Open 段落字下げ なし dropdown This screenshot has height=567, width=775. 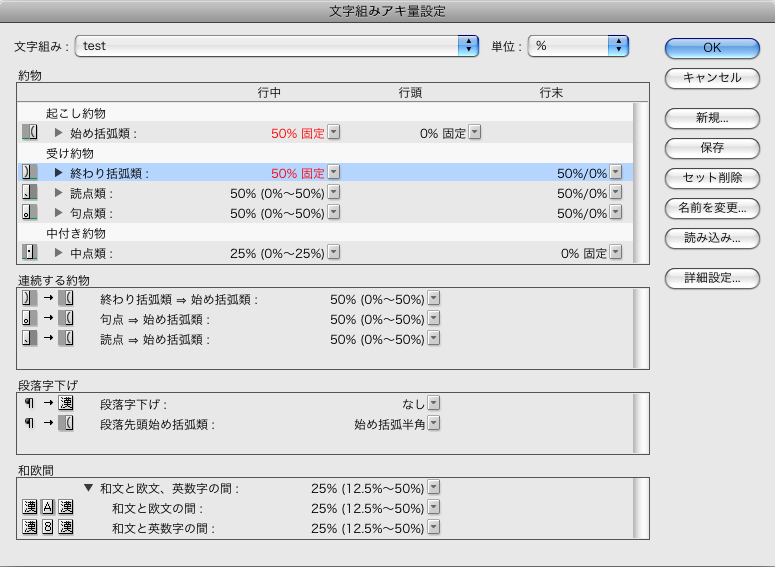point(433,403)
